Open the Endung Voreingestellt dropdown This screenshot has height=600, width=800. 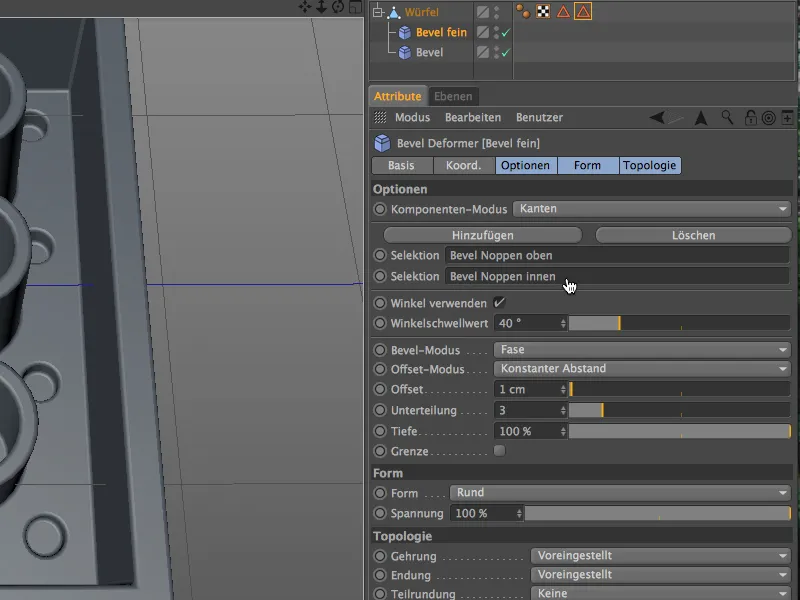[x=661, y=574]
